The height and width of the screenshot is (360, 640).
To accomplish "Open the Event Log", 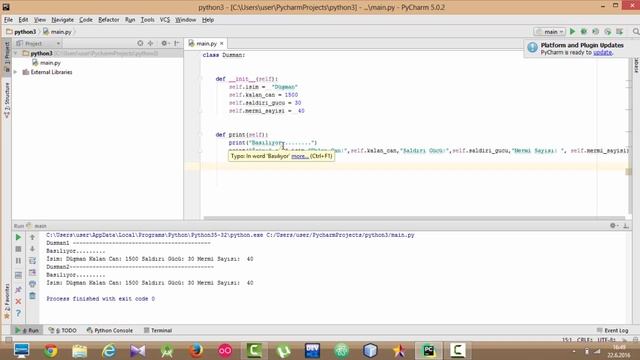I will coord(613,330).
